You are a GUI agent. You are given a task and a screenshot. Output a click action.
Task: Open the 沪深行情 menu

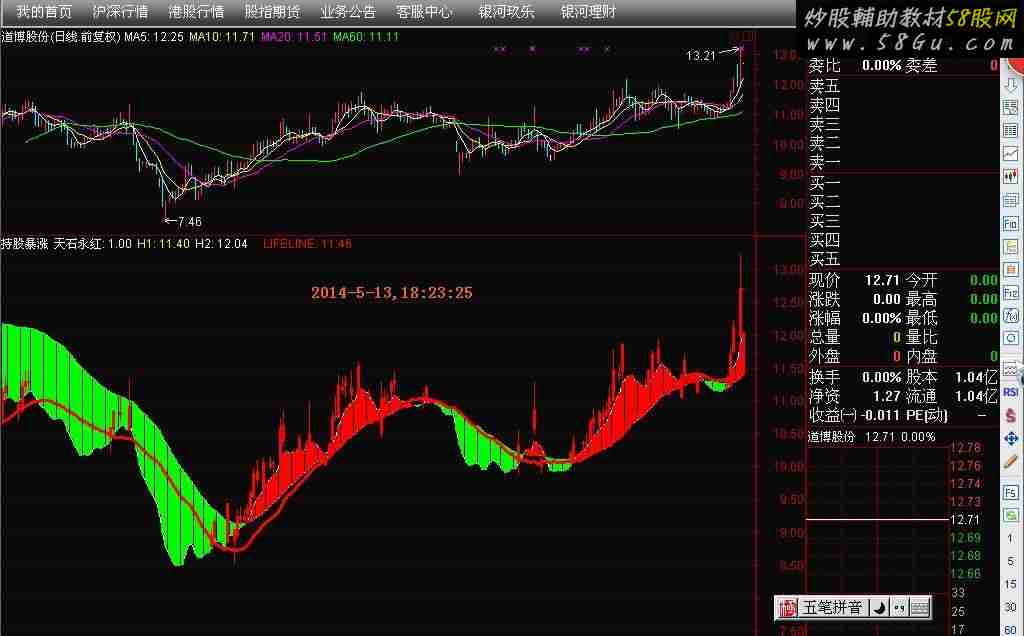pyautogui.click(x=119, y=12)
